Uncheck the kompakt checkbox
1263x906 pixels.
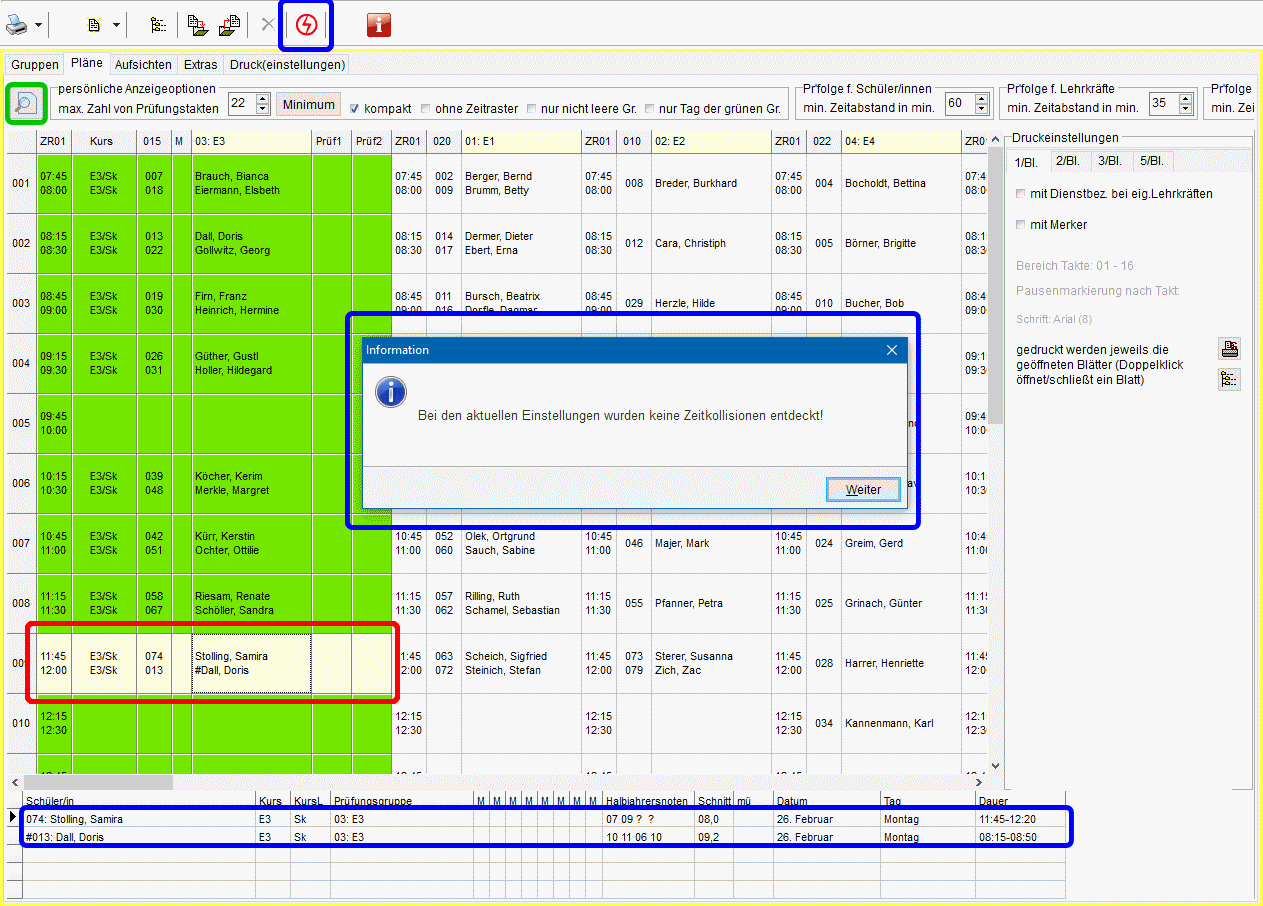(355, 109)
